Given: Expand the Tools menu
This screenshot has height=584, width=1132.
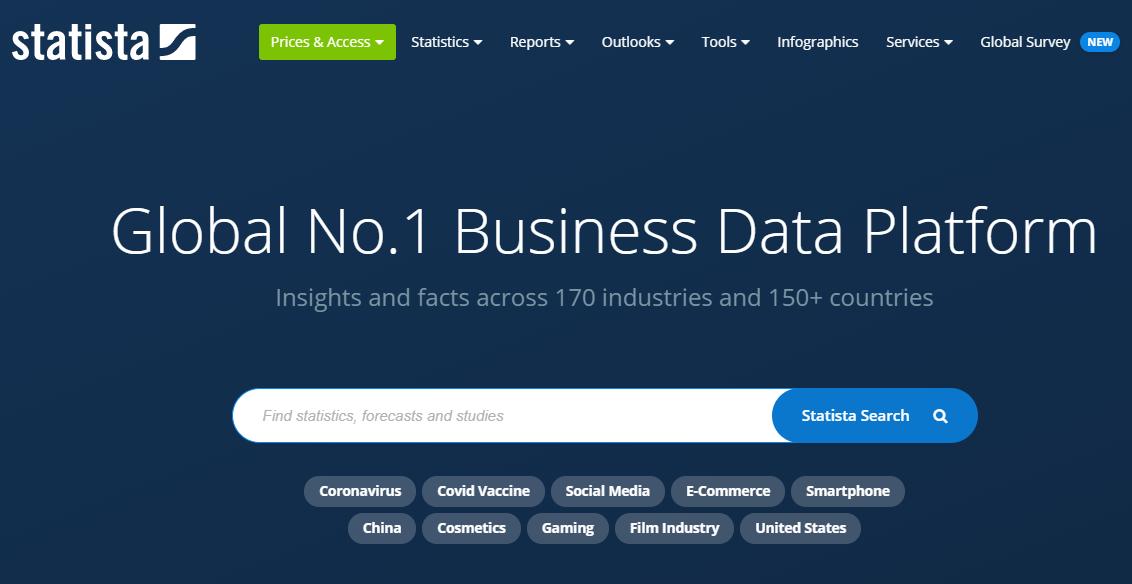Looking at the screenshot, I should [x=725, y=42].
